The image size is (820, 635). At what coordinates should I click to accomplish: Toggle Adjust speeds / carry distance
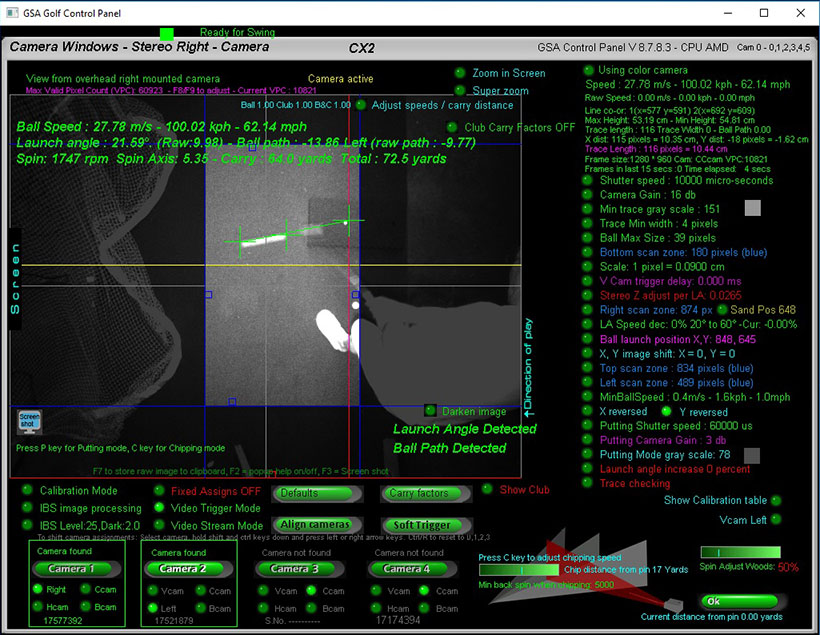click(x=360, y=105)
